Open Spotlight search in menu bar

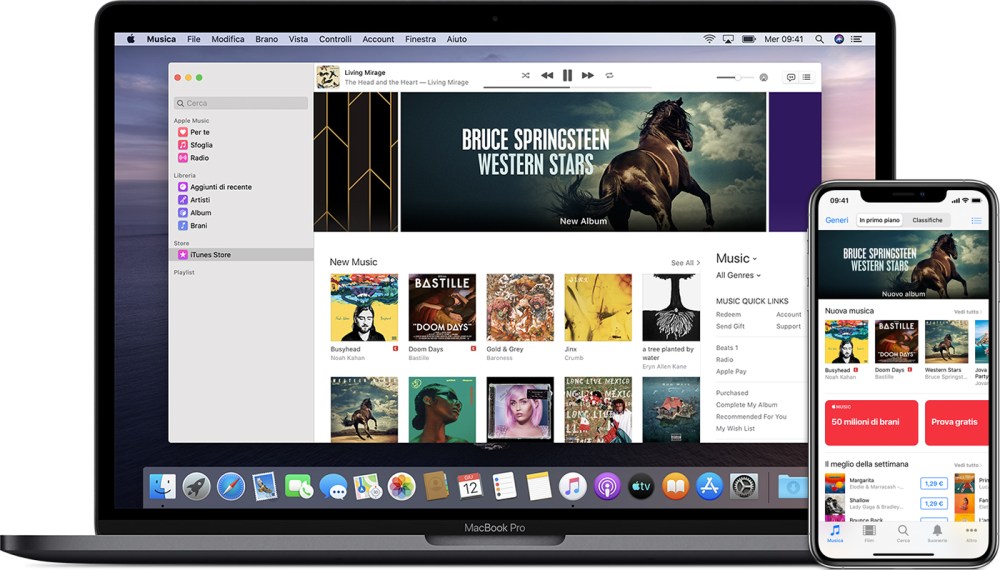click(819, 39)
